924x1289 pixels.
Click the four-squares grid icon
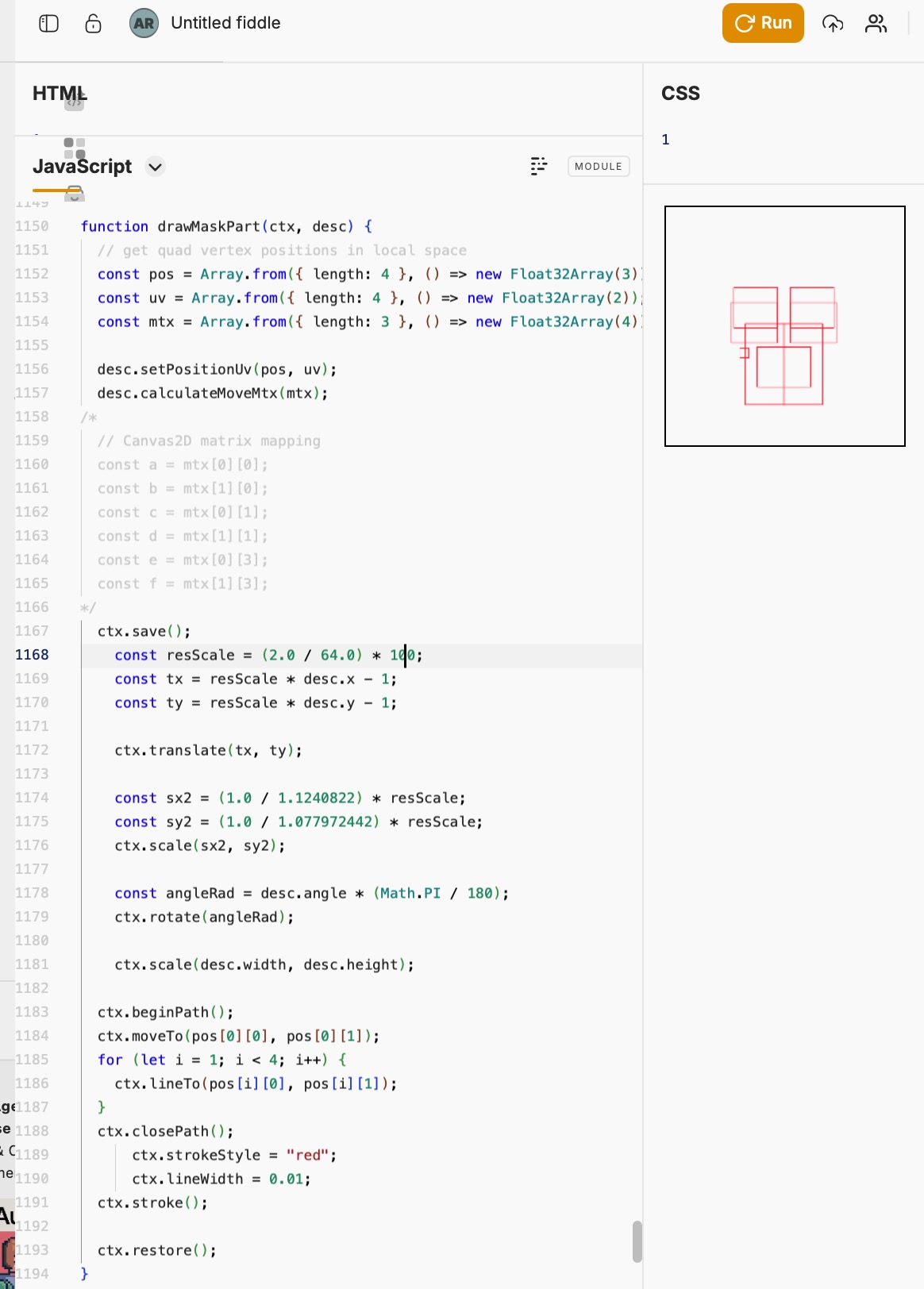(x=74, y=148)
